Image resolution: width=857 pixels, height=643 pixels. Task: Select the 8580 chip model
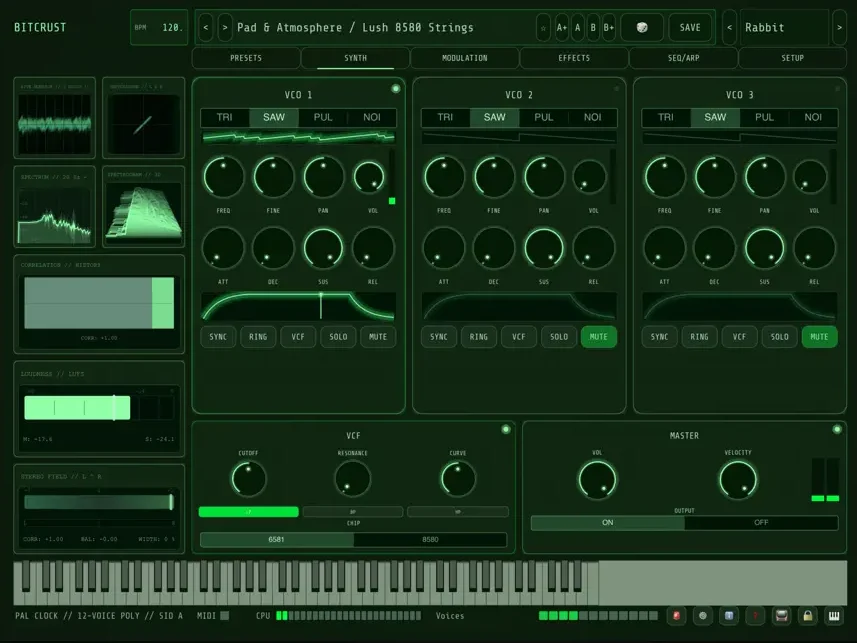point(430,540)
